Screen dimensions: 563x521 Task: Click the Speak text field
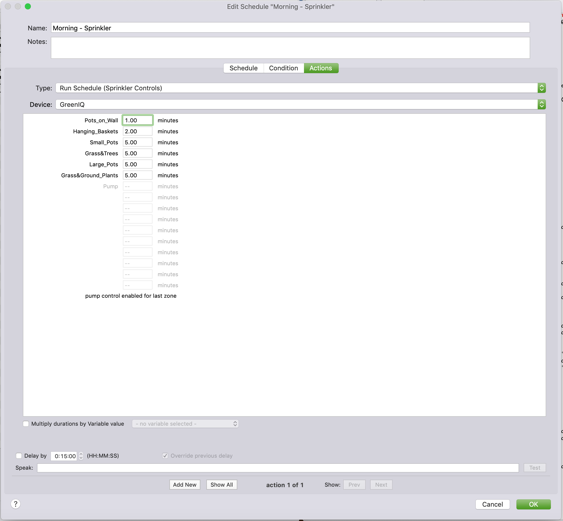click(278, 468)
